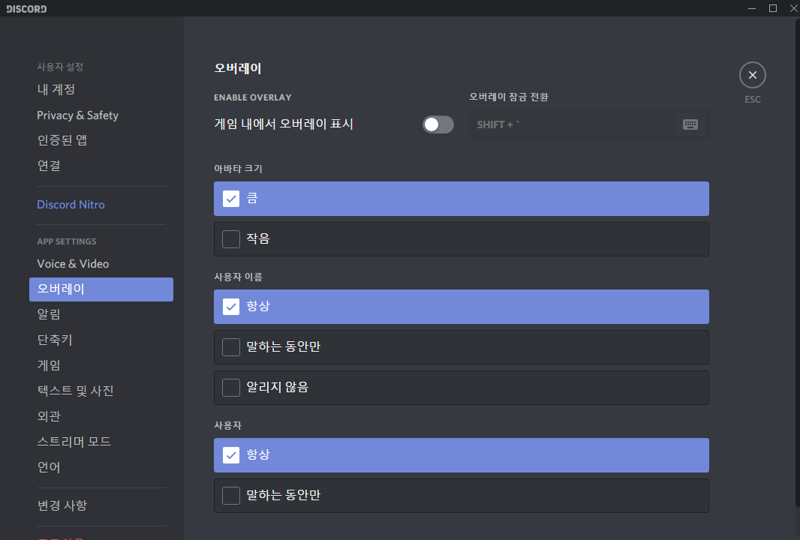Click the keyboard icon in keybind field
This screenshot has width=800, height=540.
[690, 125]
